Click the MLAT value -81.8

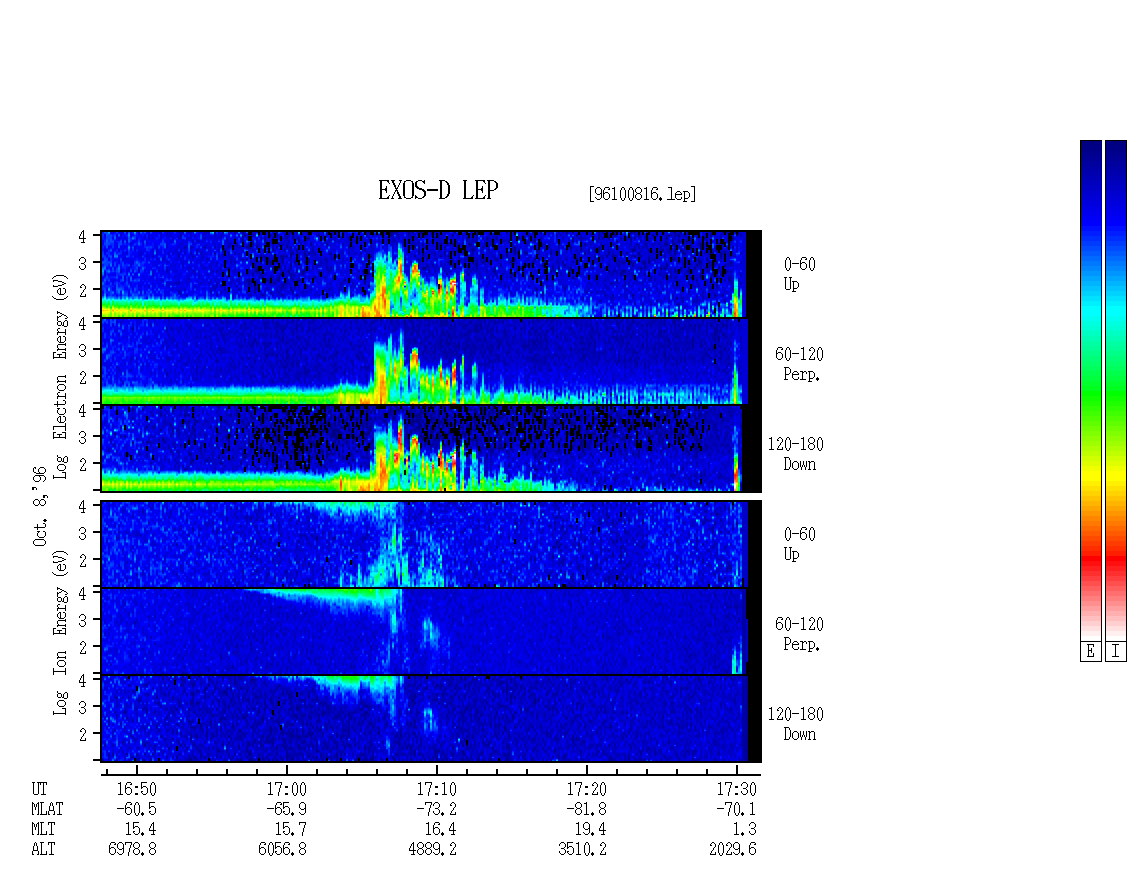coord(586,809)
